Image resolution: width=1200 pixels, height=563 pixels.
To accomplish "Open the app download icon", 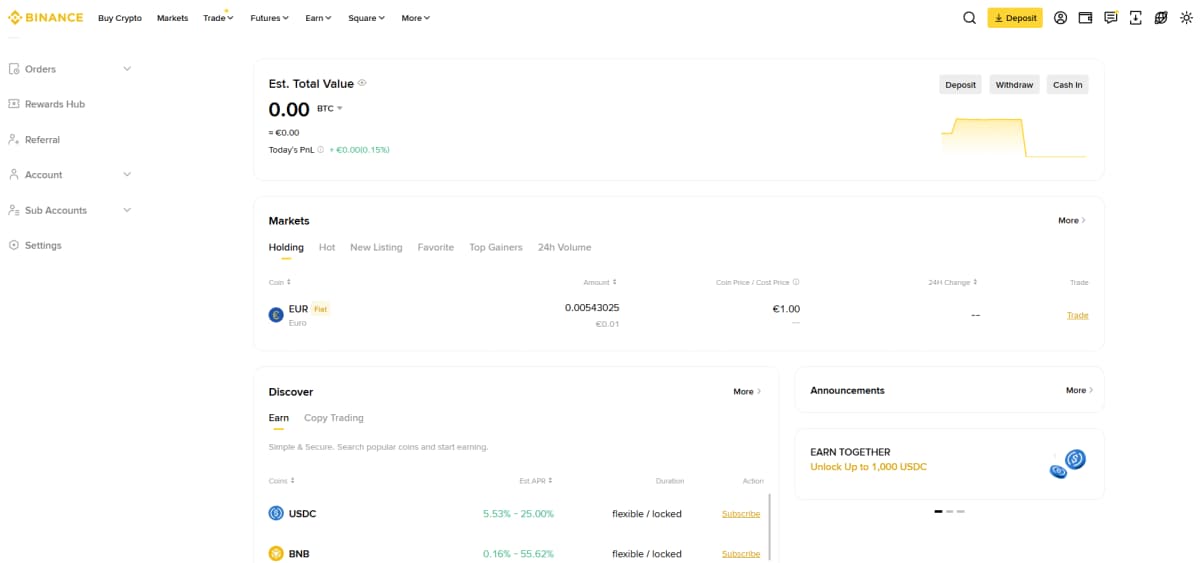I will point(1136,18).
